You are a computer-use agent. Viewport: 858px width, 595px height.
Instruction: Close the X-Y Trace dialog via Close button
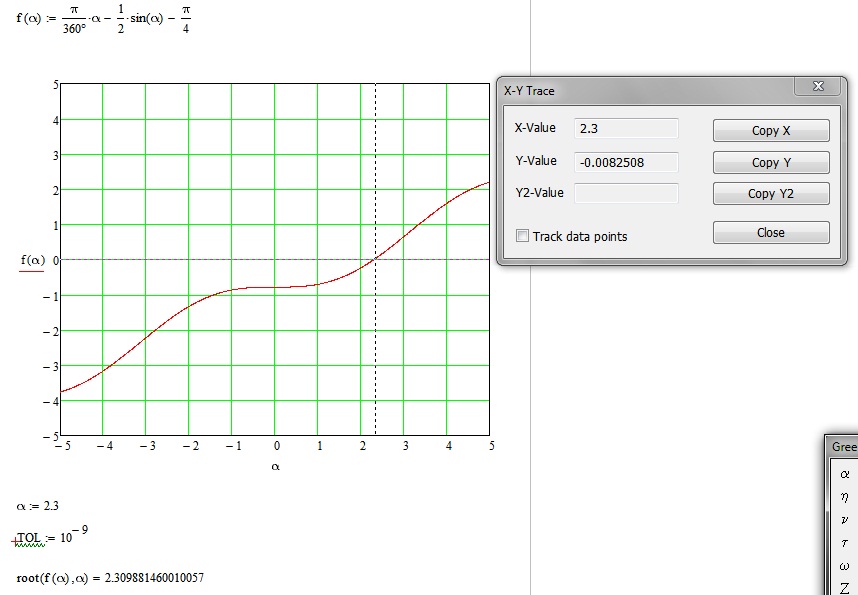(x=770, y=232)
